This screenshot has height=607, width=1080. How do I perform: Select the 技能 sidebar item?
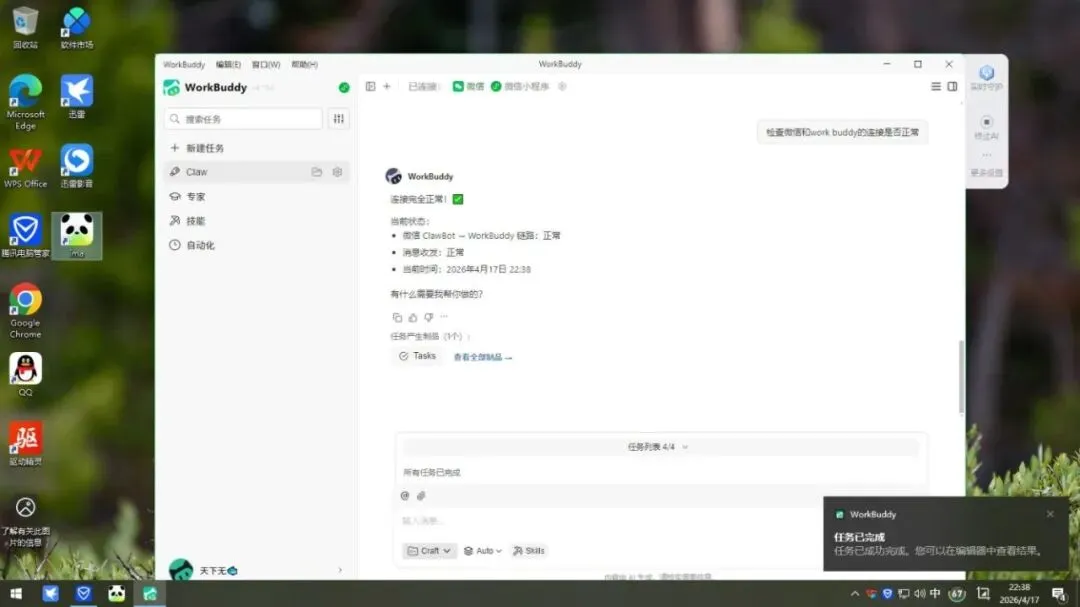(256, 220)
